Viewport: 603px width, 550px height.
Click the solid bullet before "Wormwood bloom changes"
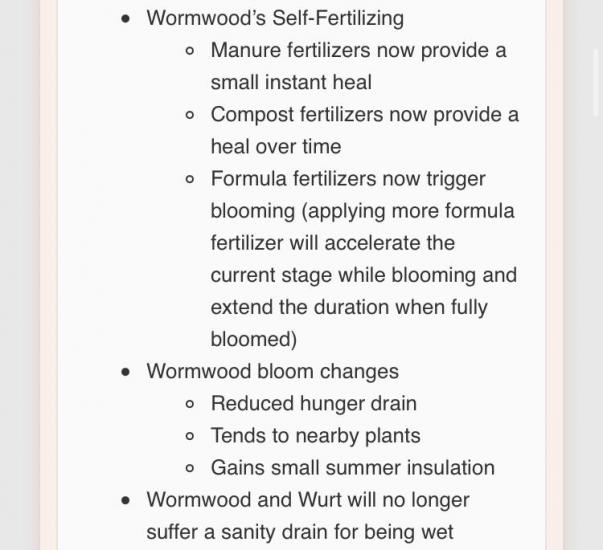[125, 372]
